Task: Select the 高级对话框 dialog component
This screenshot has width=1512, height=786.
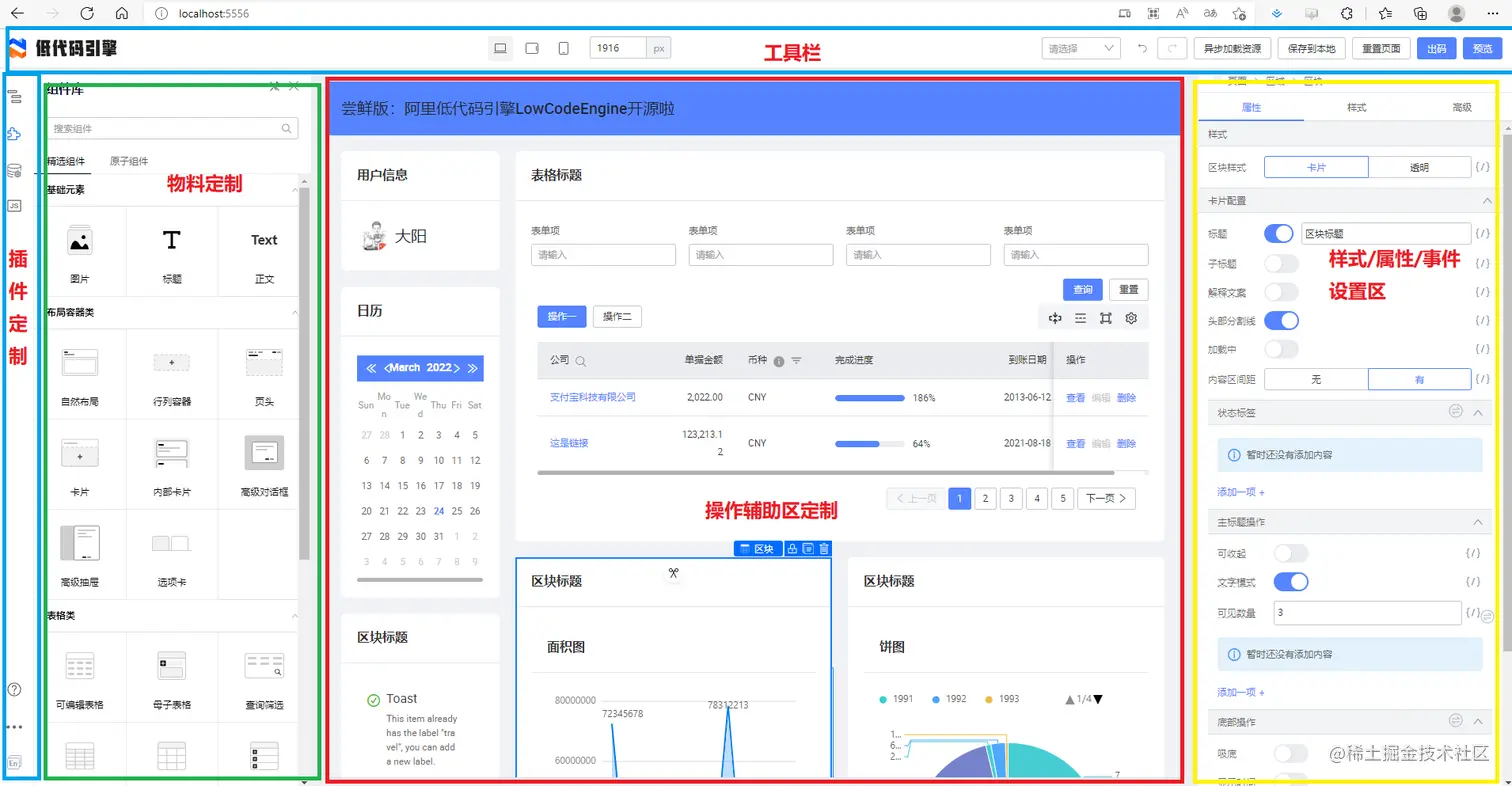Action: (264, 465)
